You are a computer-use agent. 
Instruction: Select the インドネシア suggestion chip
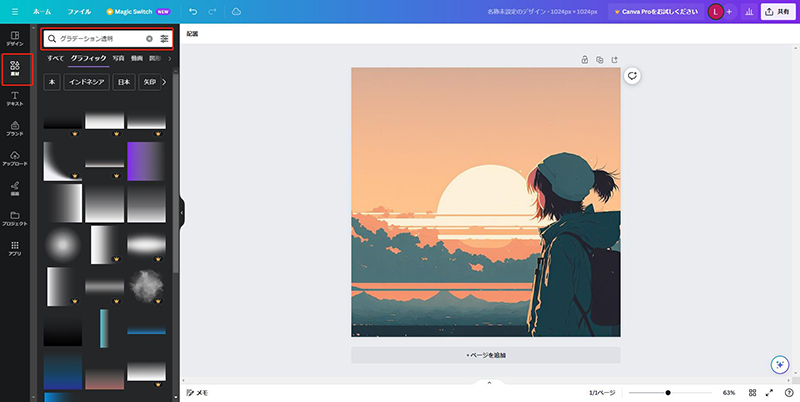[86, 82]
